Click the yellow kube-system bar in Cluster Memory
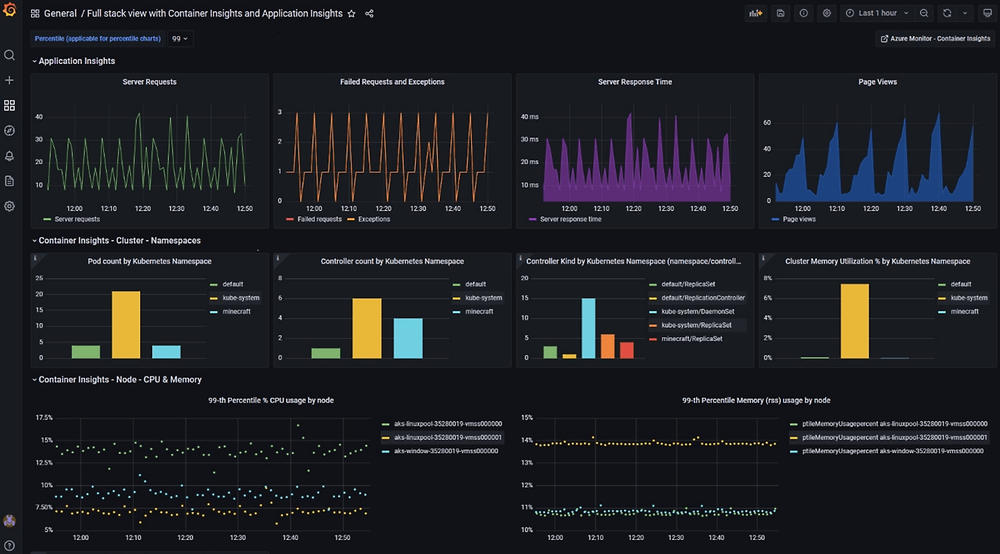Screen dimensions: 1000x554 tap(855, 321)
